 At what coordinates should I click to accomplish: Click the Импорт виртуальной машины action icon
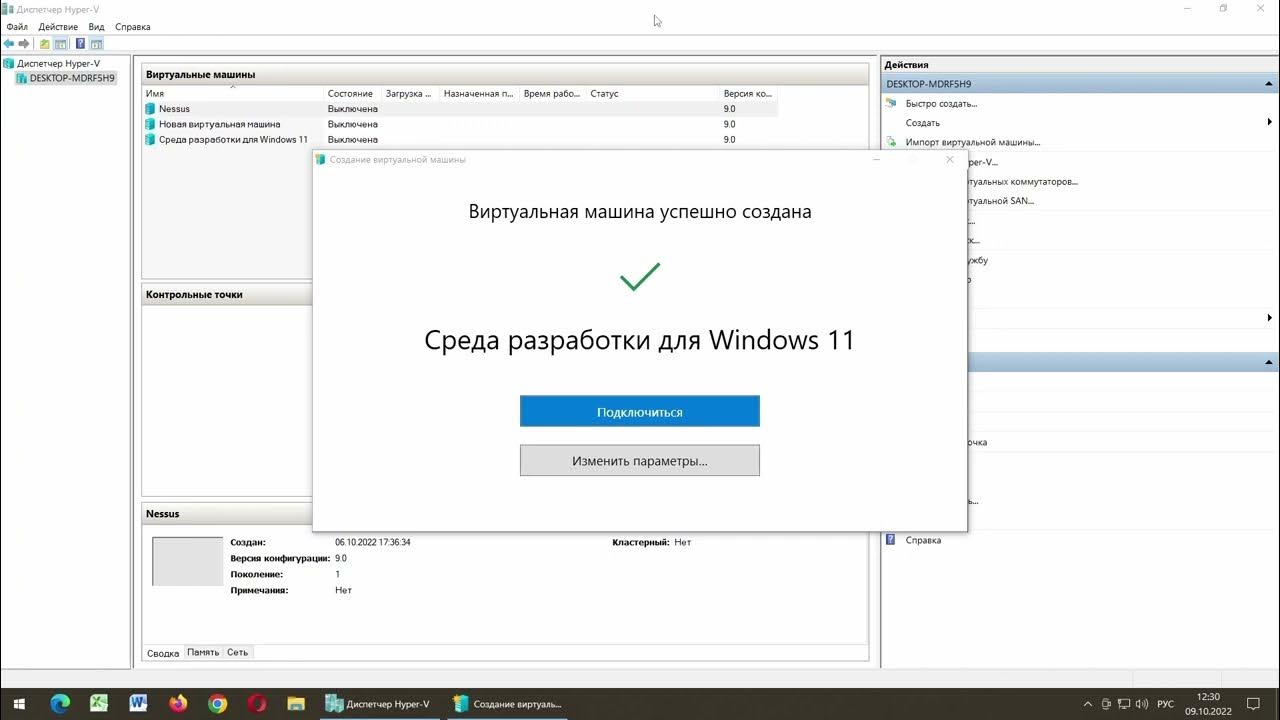pos(891,142)
